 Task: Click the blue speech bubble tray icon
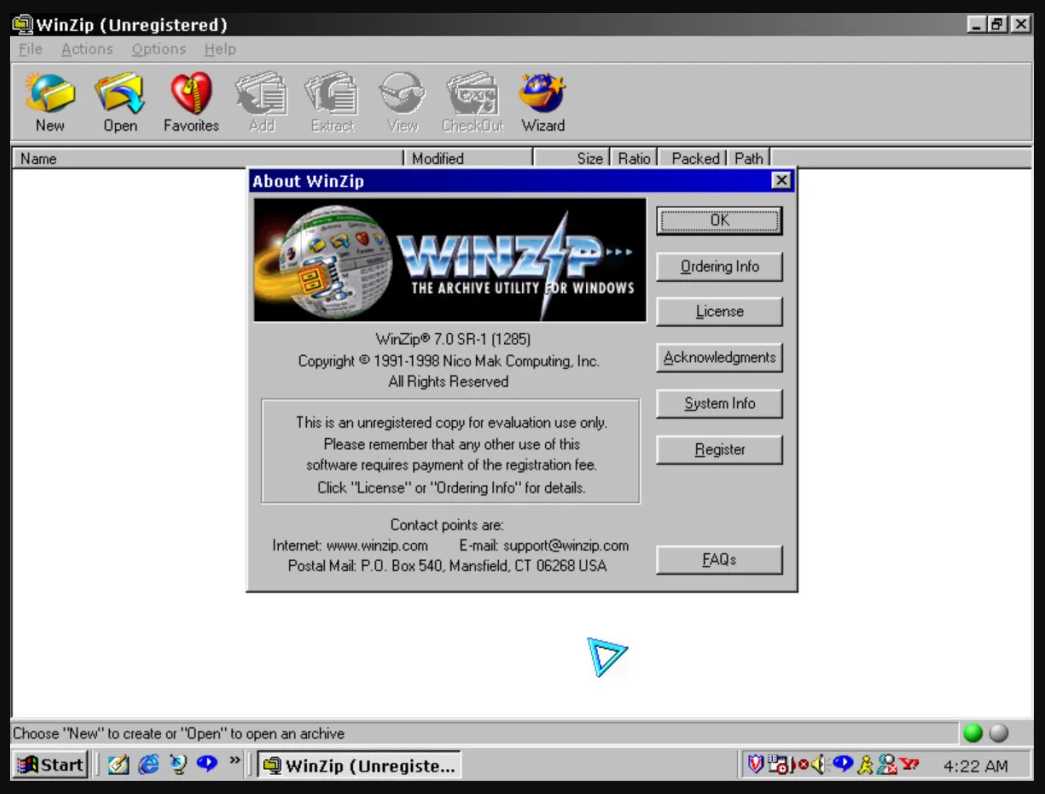(x=842, y=764)
